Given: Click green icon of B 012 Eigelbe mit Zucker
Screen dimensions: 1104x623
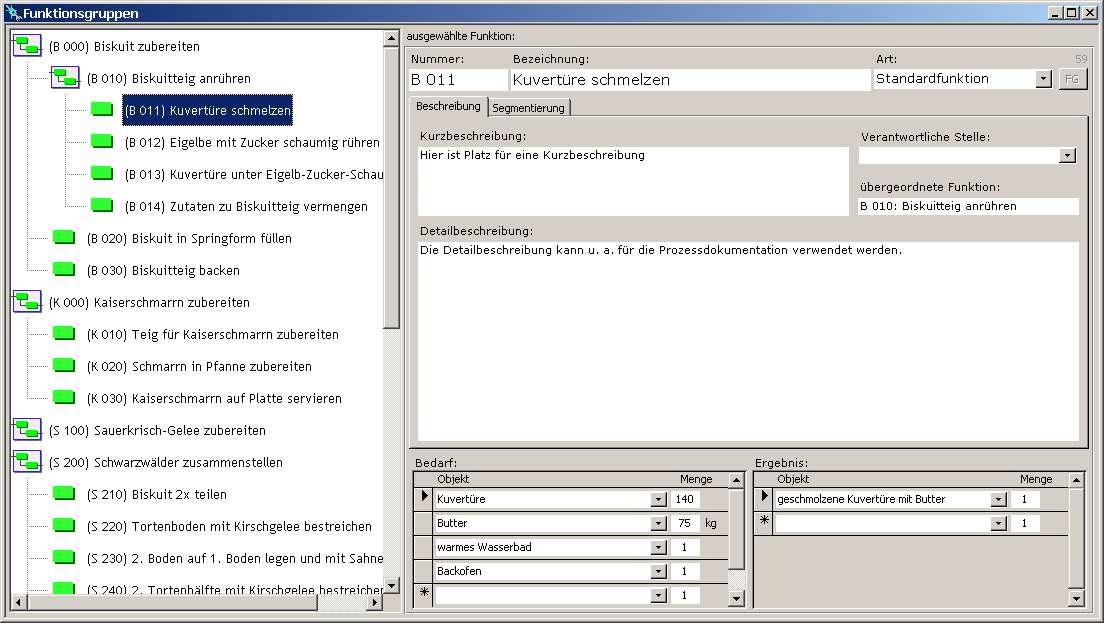Looking at the screenshot, I should (102, 142).
